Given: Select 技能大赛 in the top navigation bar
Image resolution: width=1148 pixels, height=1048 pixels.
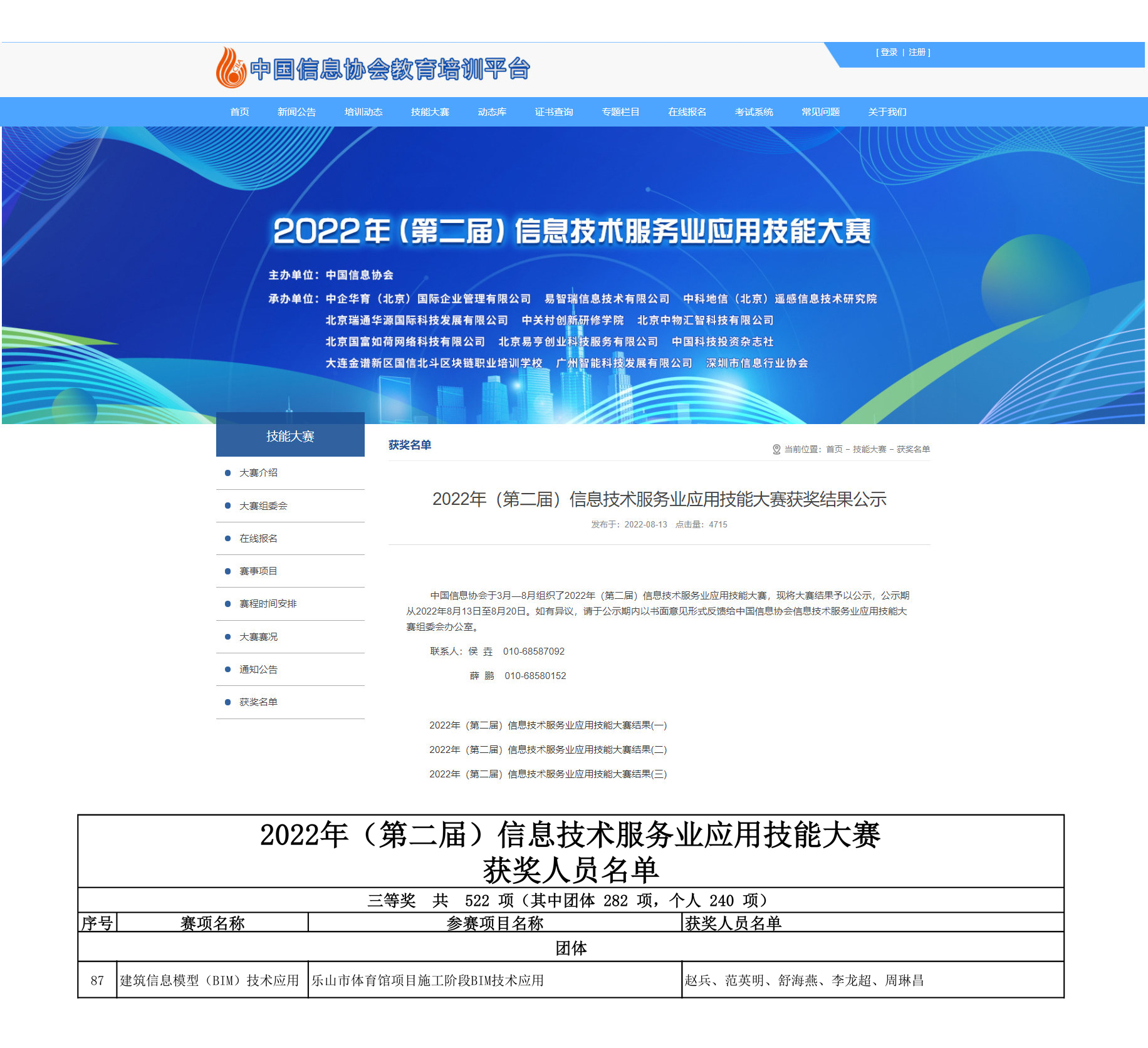Looking at the screenshot, I should [x=430, y=112].
